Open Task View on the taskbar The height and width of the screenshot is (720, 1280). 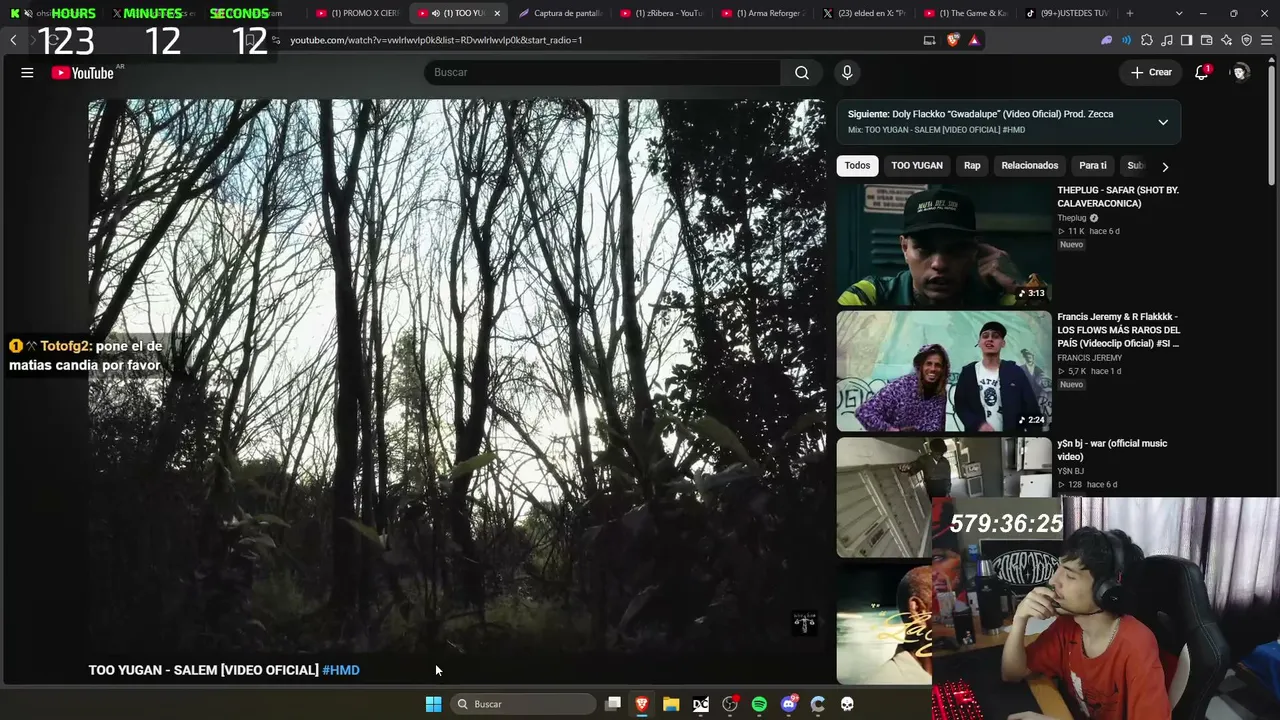click(x=613, y=704)
